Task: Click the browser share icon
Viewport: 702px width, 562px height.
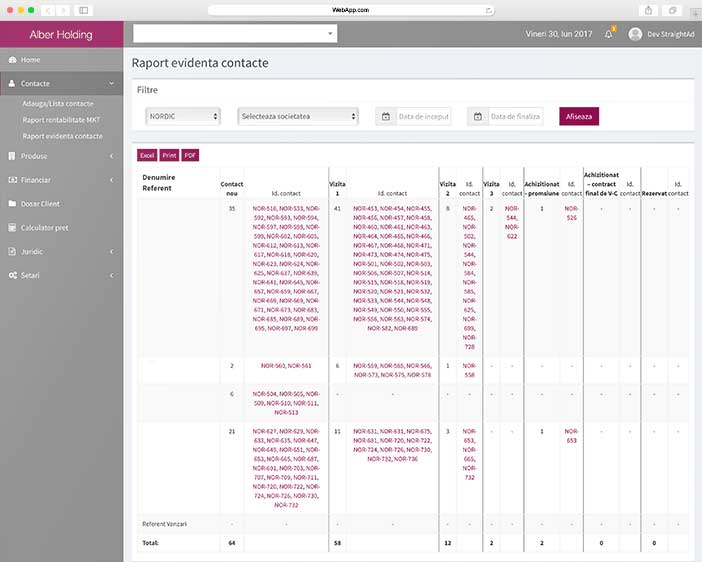Action: [649, 10]
